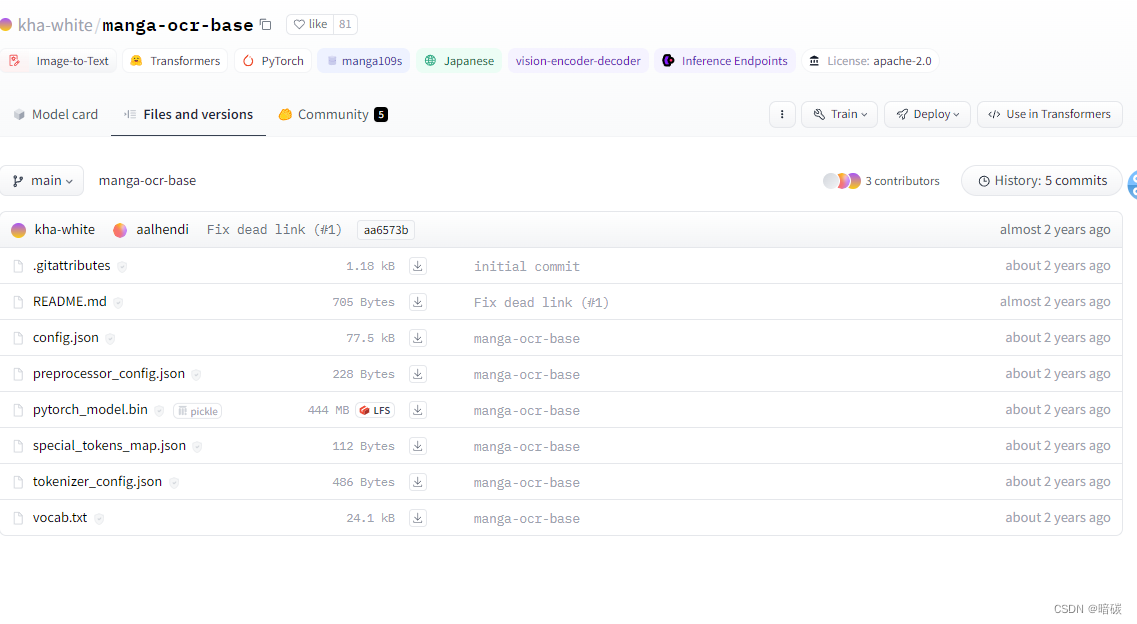Expand the main branch selector
The width and height of the screenshot is (1137, 624).
[x=42, y=180]
